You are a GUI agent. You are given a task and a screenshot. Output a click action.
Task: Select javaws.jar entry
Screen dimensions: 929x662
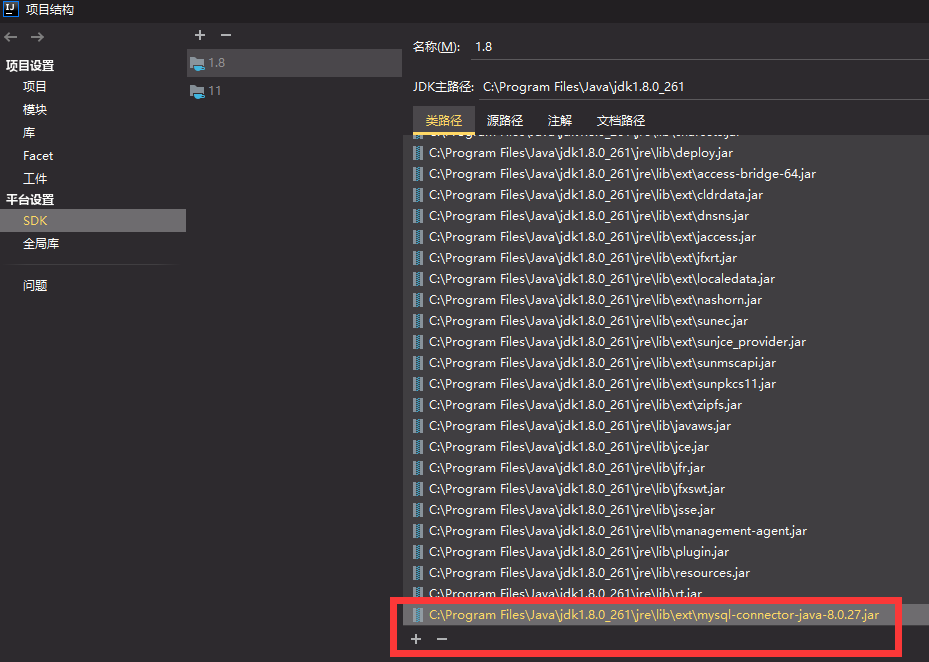pyautogui.click(x=666, y=426)
